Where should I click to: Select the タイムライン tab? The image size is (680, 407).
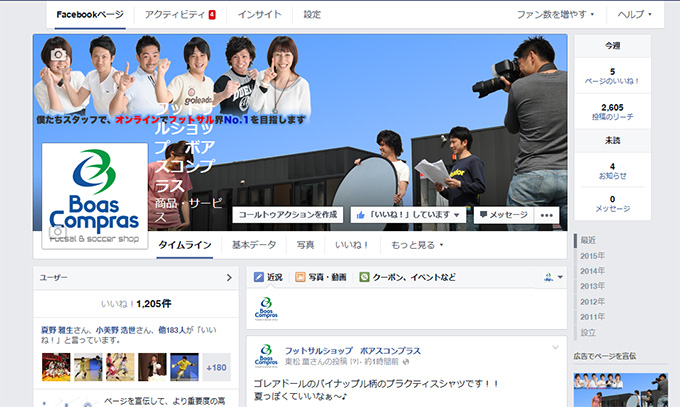pyautogui.click(x=185, y=245)
